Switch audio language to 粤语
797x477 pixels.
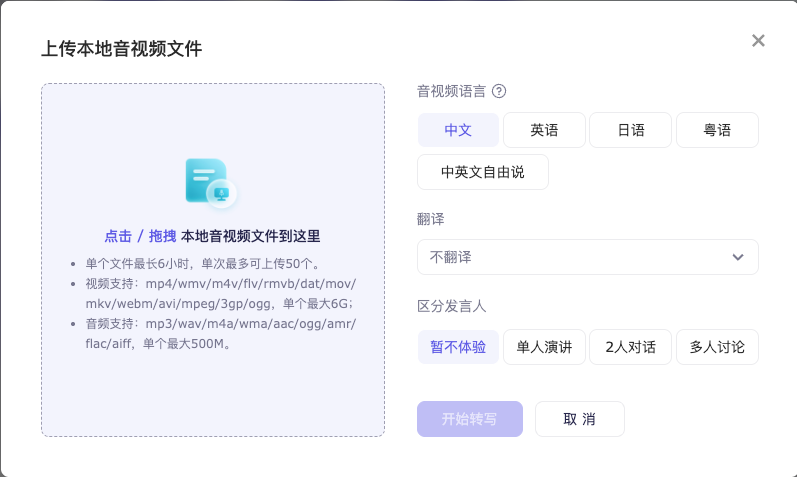click(x=717, y=130)
